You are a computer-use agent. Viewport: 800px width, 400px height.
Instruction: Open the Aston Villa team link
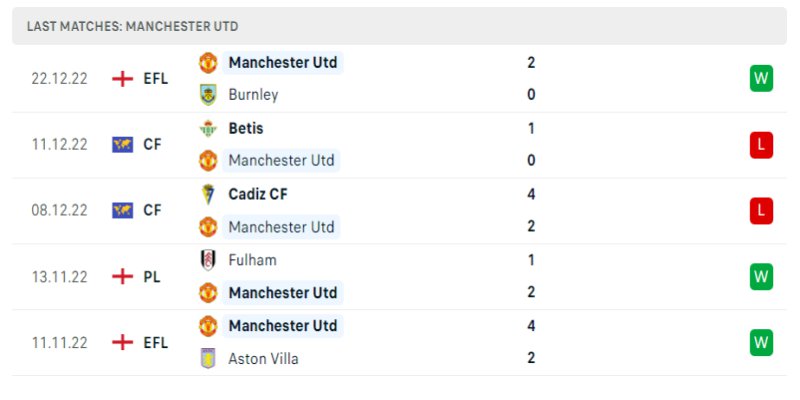pyautogui.click(x=263, y=358)
